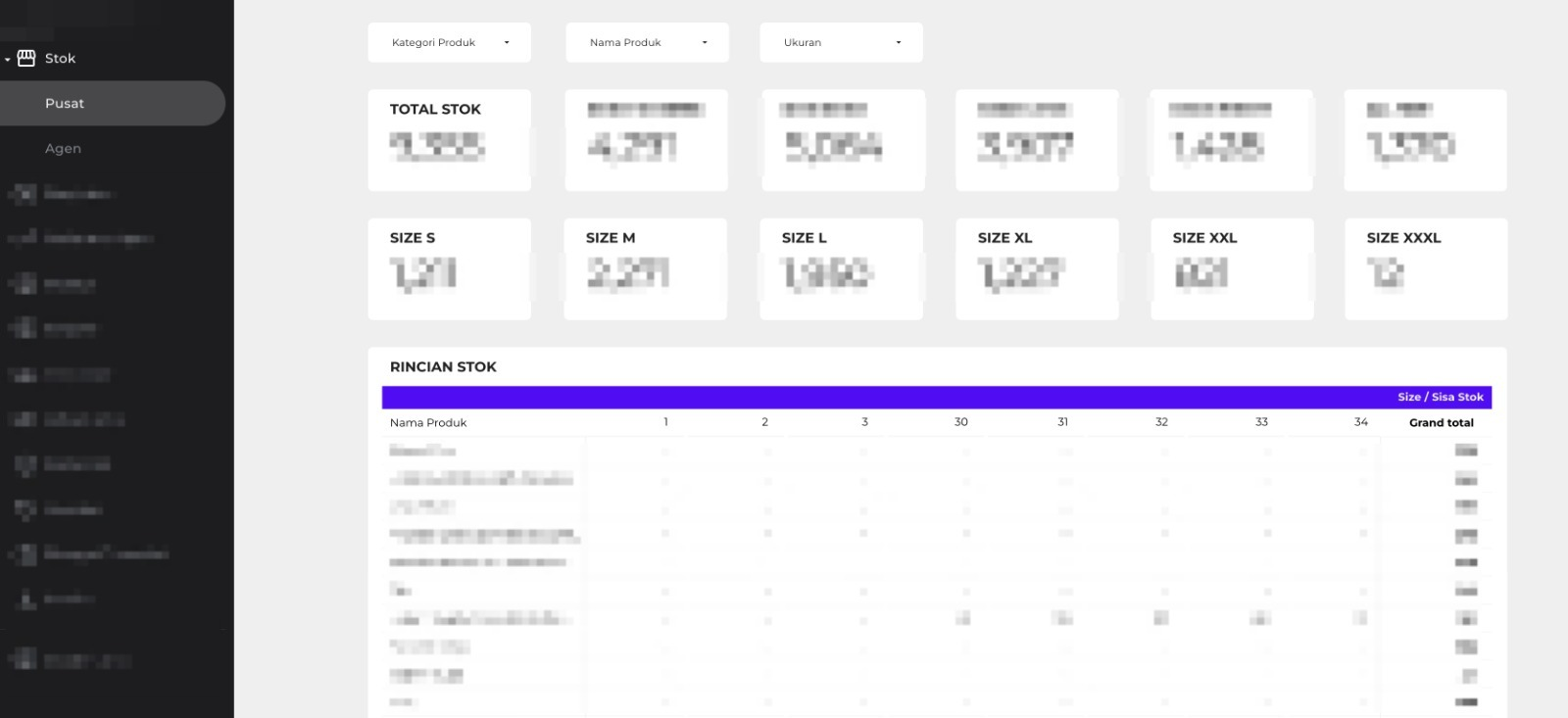Open the Ukuran size dropdown
The height and width of the screenshot is (718, 1568).
pyautogui.click(x=841, y=43)
